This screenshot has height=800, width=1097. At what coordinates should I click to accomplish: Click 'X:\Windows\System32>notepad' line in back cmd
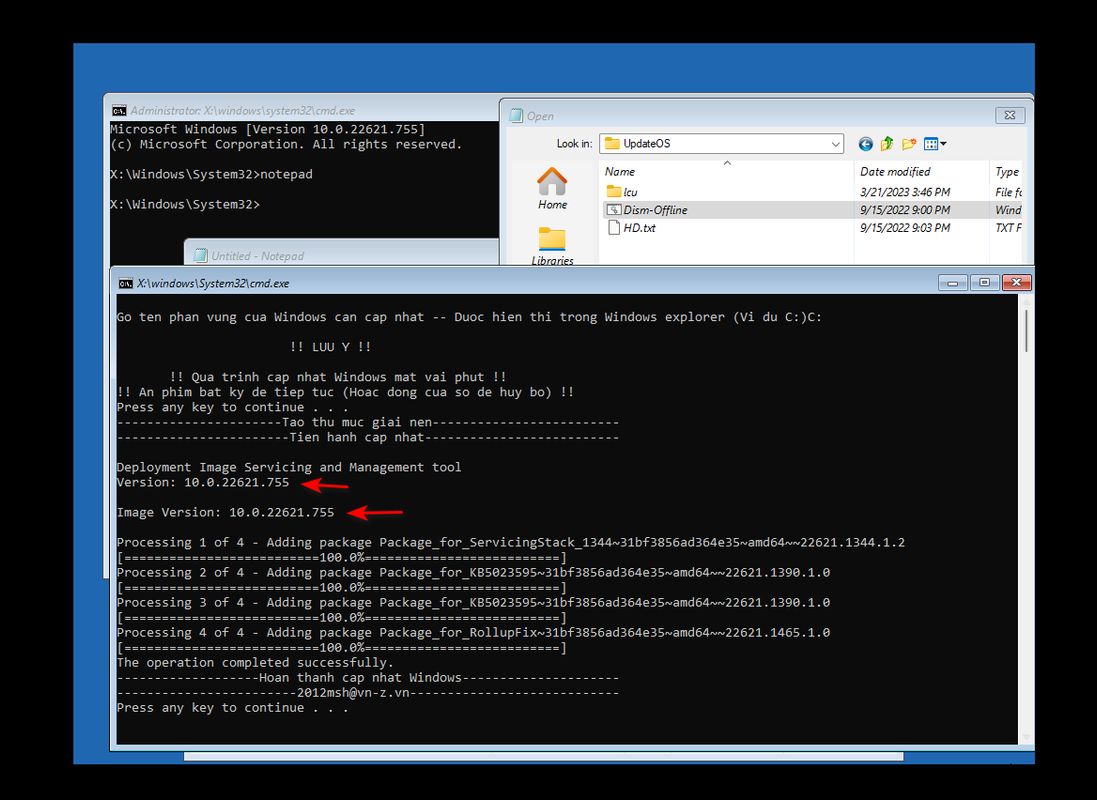pyautogui.click(x=211, y=174)
